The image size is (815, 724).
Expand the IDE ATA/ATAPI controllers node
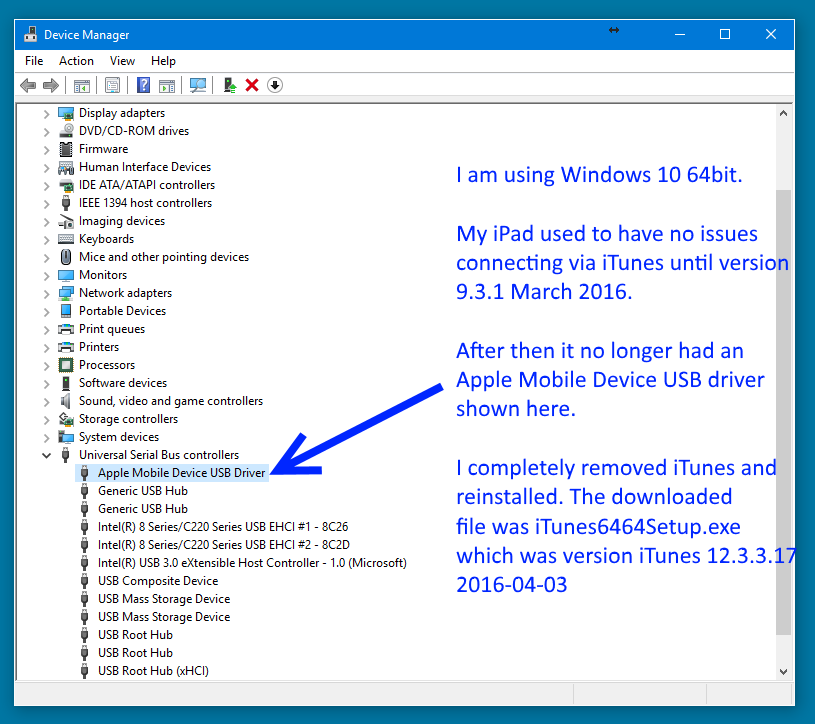(x=46, y=186)
